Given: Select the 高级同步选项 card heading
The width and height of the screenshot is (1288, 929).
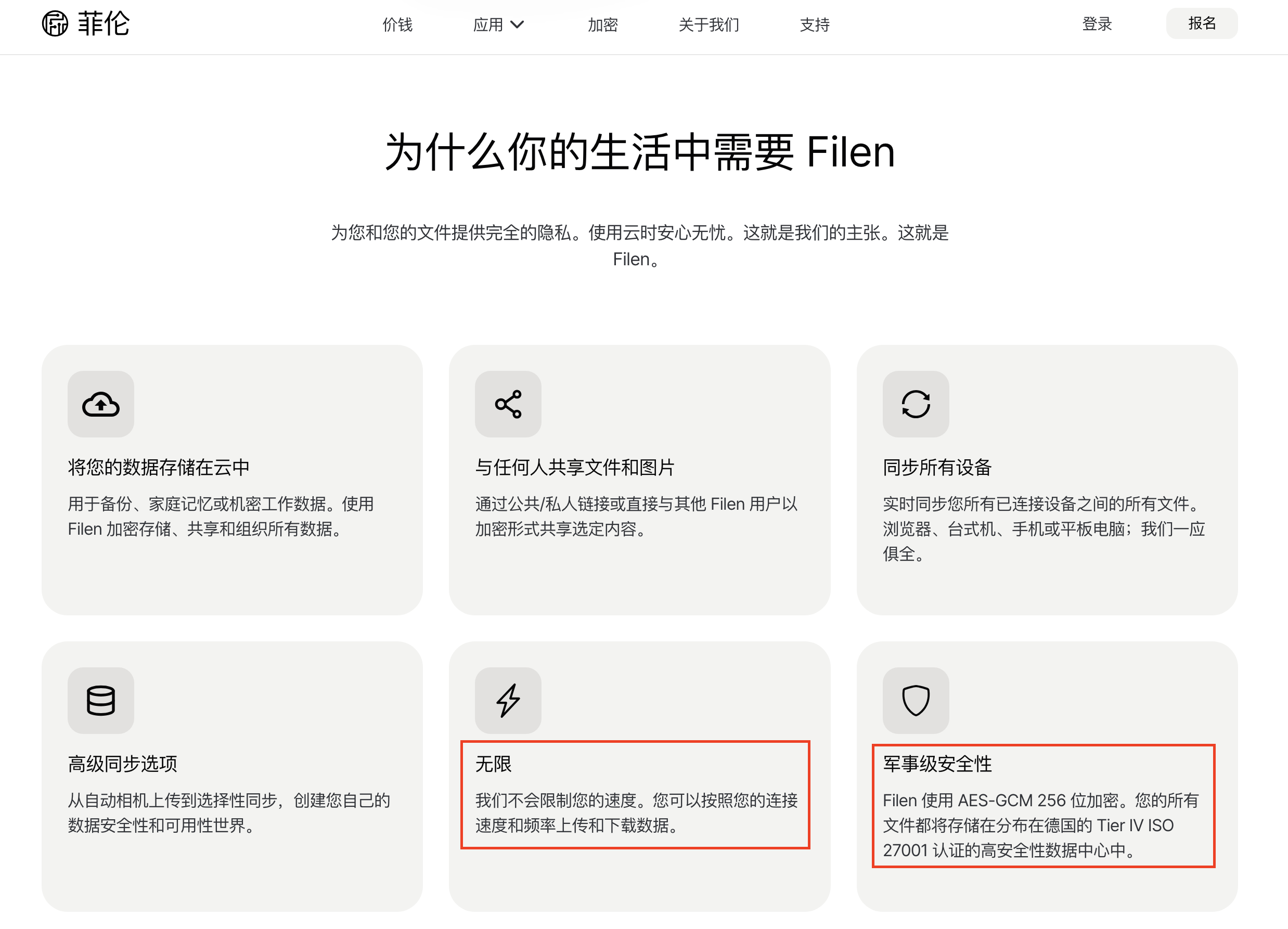Looking at the screenshot, I should tap(122, 764).
